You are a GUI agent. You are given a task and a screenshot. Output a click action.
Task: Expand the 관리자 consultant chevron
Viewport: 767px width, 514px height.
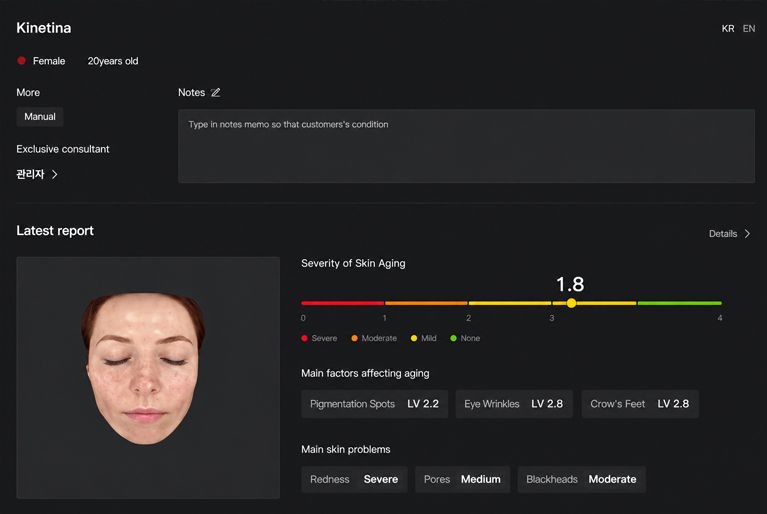(55, 174)
